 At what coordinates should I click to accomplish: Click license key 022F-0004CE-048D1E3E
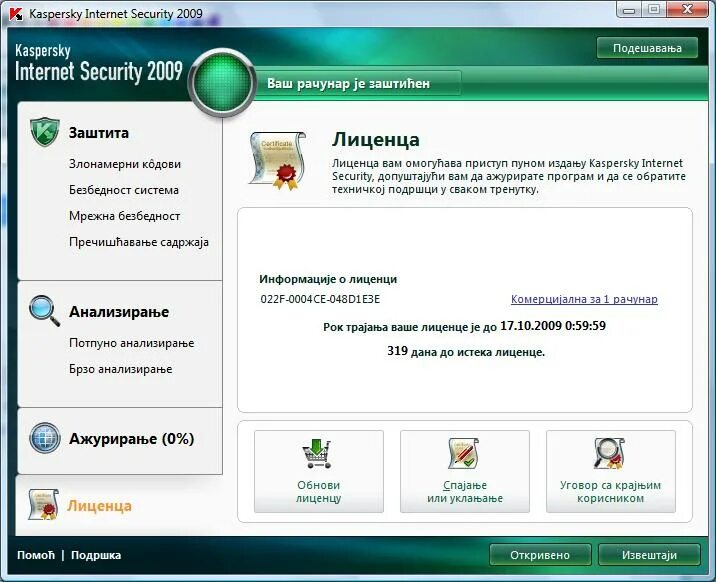[x=320, y=299]
